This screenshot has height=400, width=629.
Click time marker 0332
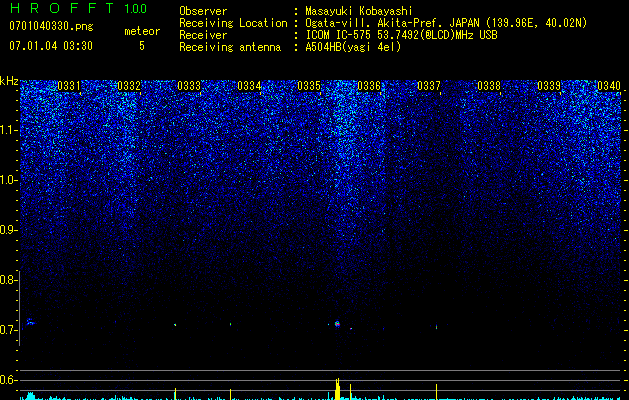[129, 86]
